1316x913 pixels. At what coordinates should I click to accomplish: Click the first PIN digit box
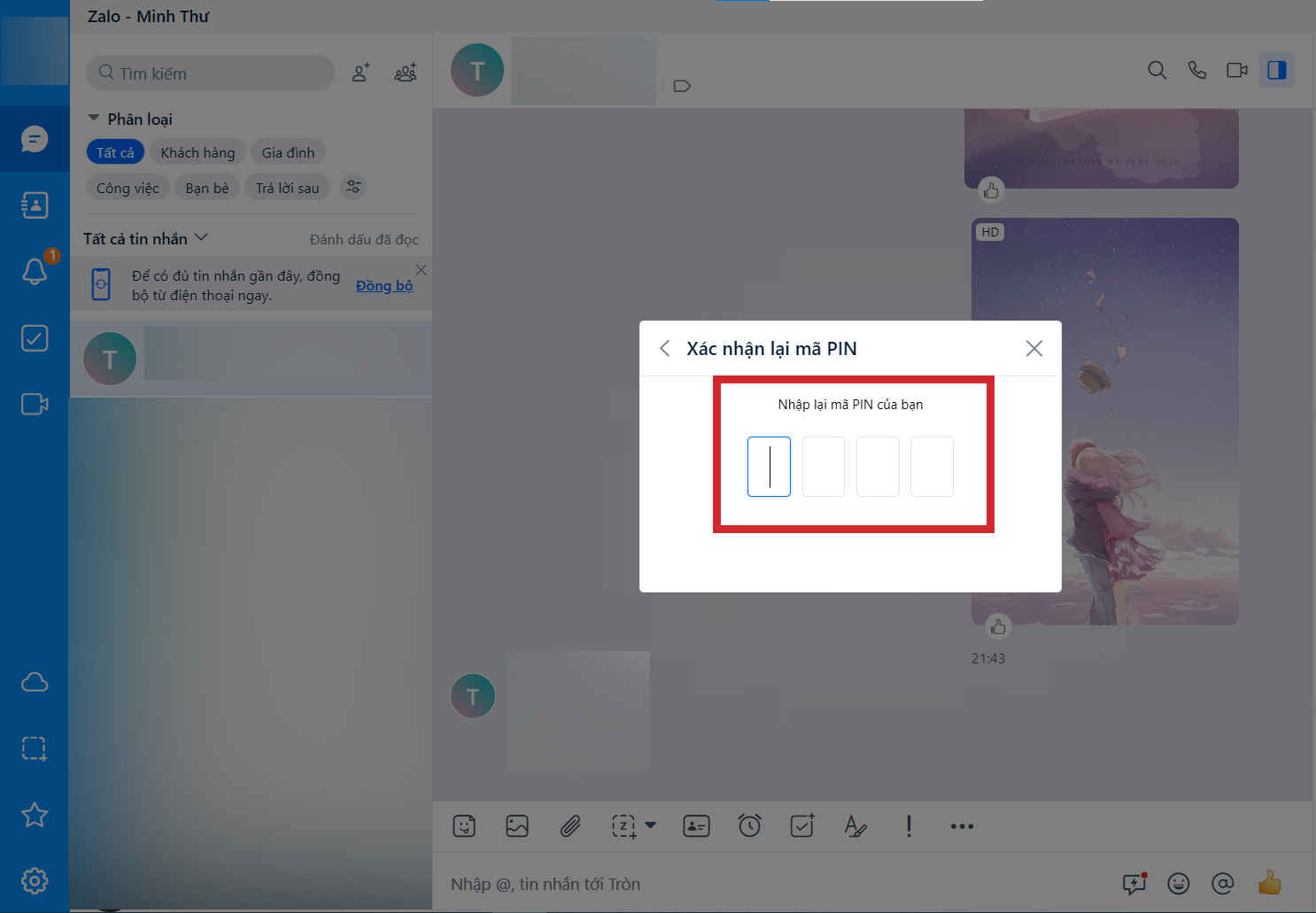coord(769,467)
